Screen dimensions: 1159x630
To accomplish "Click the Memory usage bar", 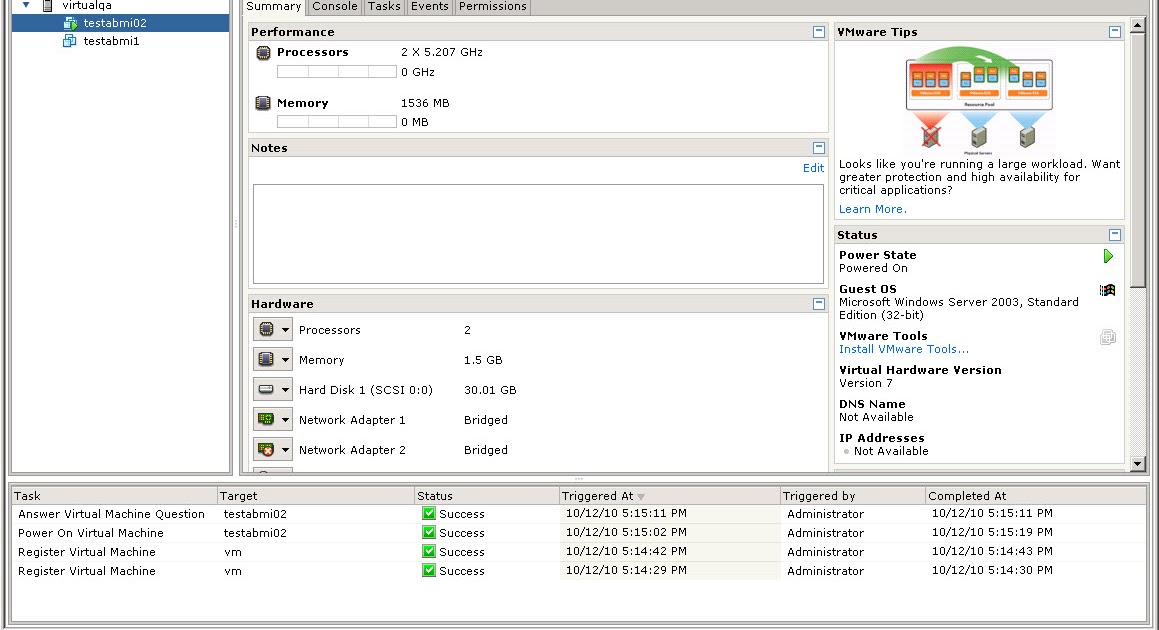I will [336, 122].
